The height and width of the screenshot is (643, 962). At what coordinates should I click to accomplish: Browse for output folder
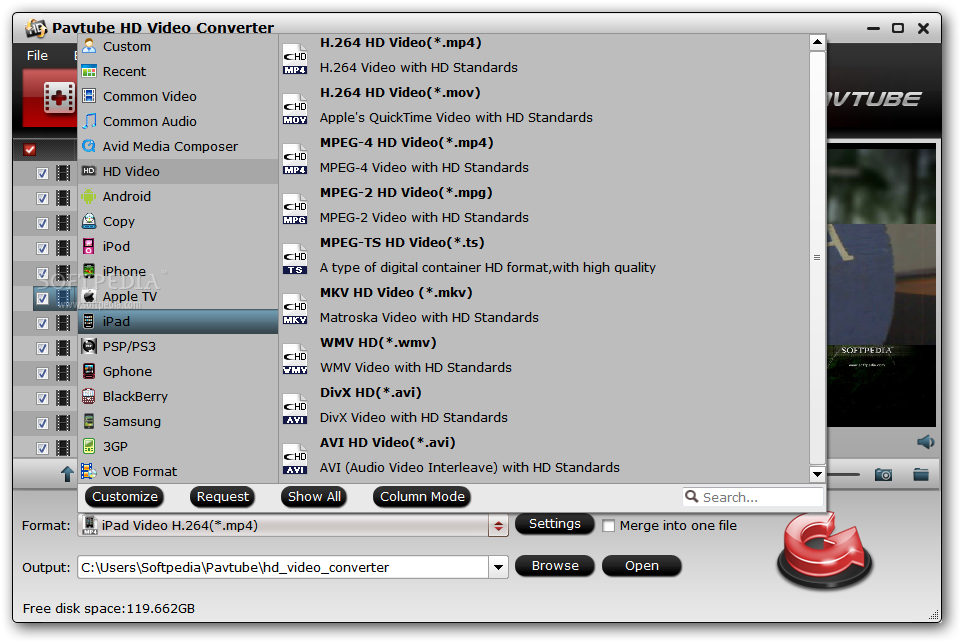[x=555, y=566]
